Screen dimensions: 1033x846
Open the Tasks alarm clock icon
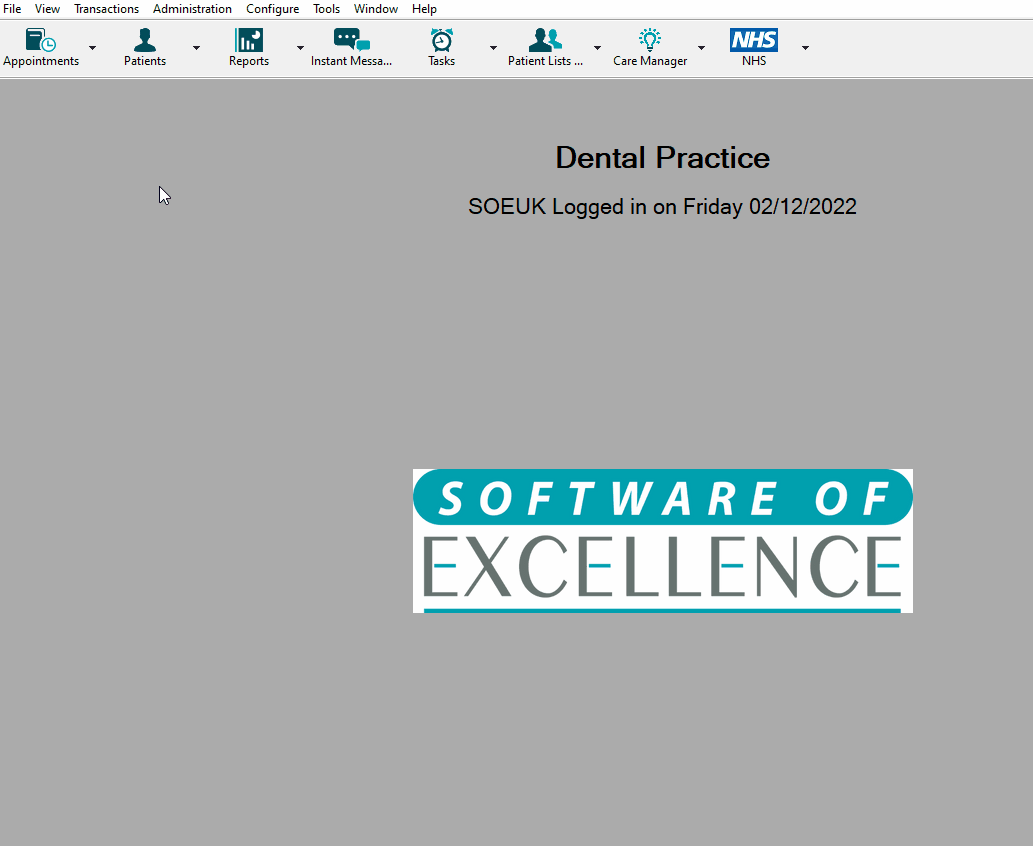[x=441, y=47]
